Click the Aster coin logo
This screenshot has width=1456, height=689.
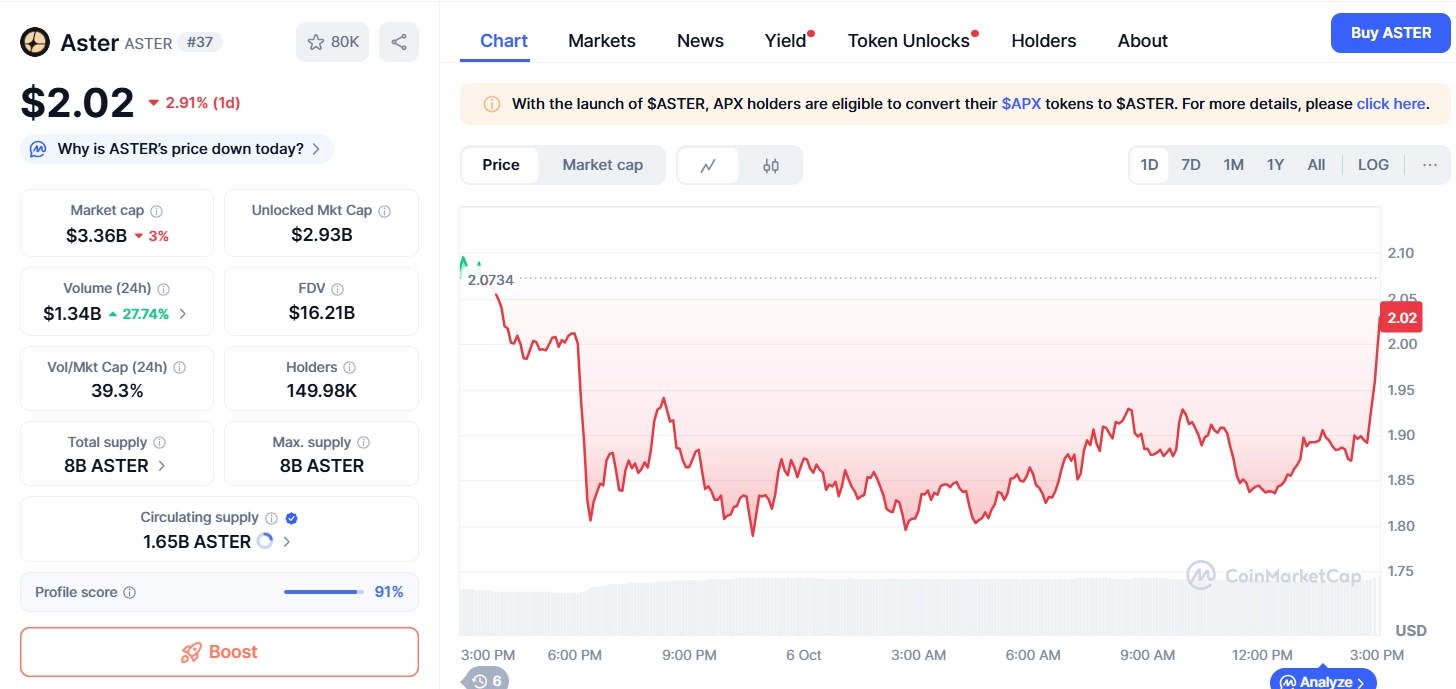tap(34, 43)
